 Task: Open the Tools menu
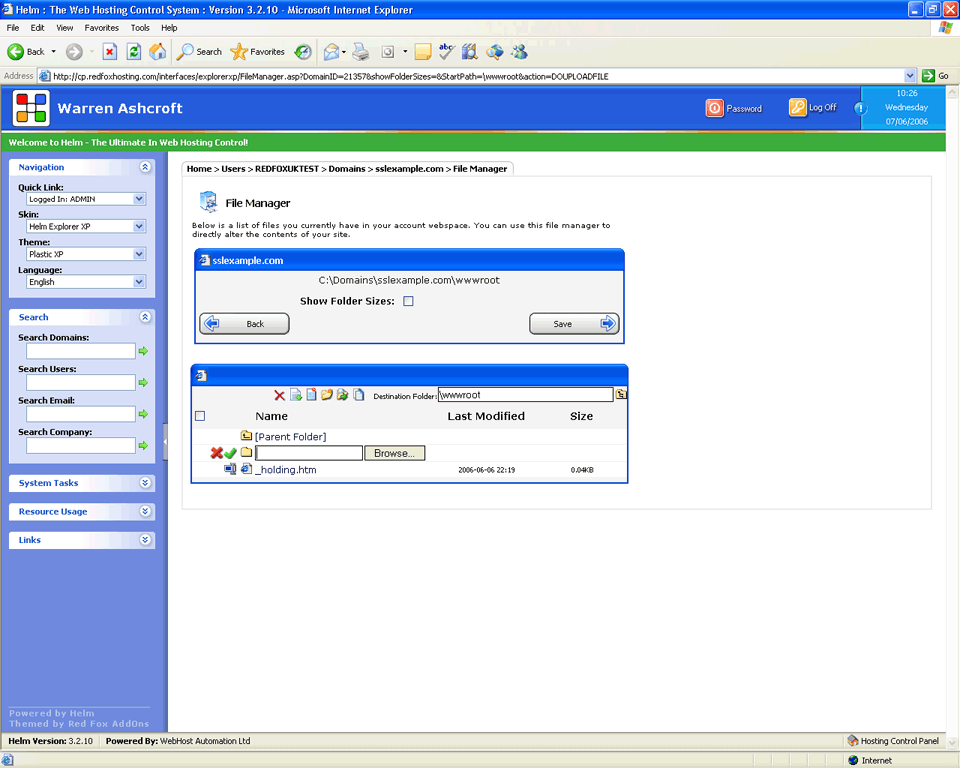tap(140, 28)
